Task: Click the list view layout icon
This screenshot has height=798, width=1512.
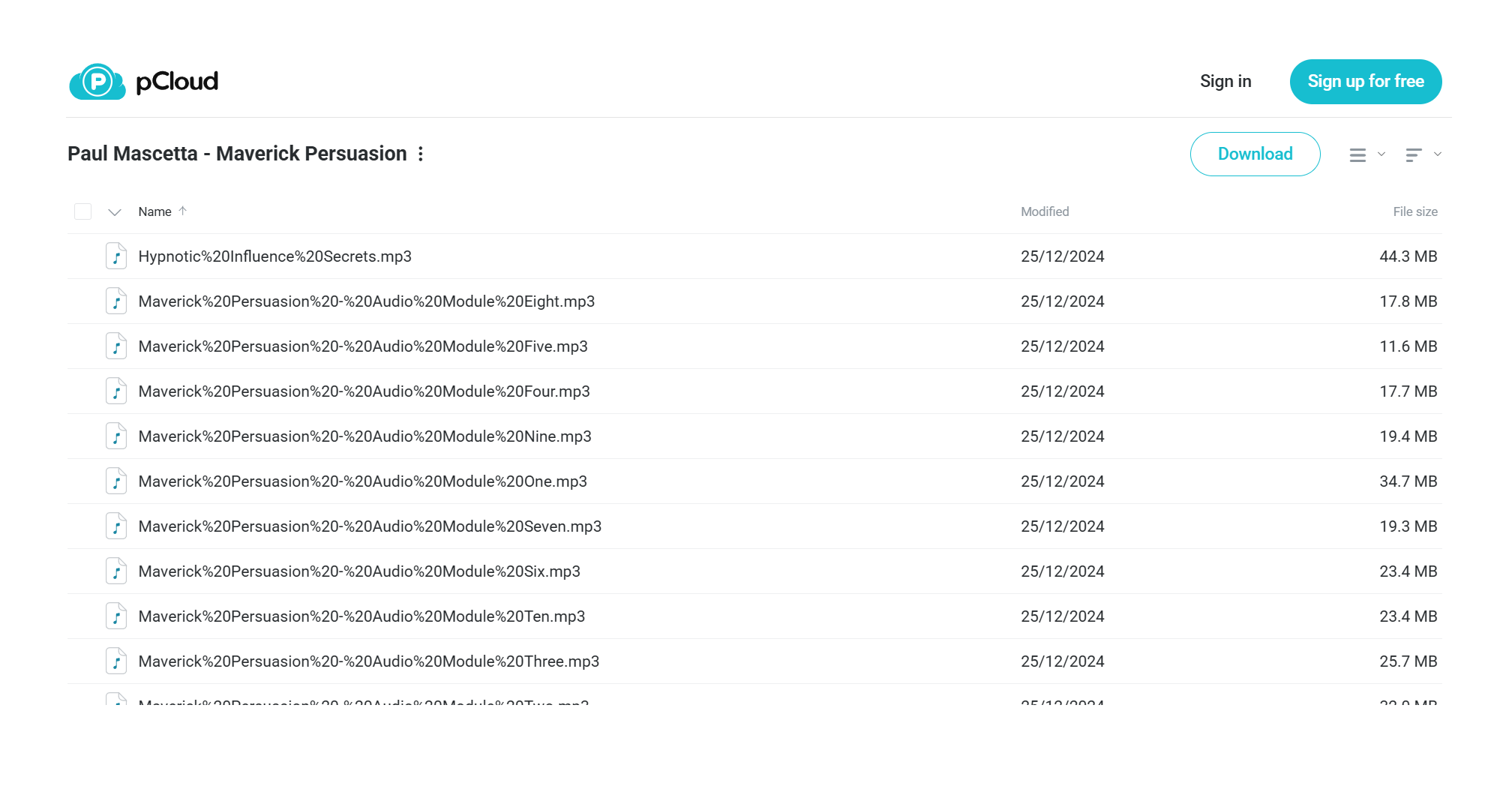Action: coord(1357,154)
